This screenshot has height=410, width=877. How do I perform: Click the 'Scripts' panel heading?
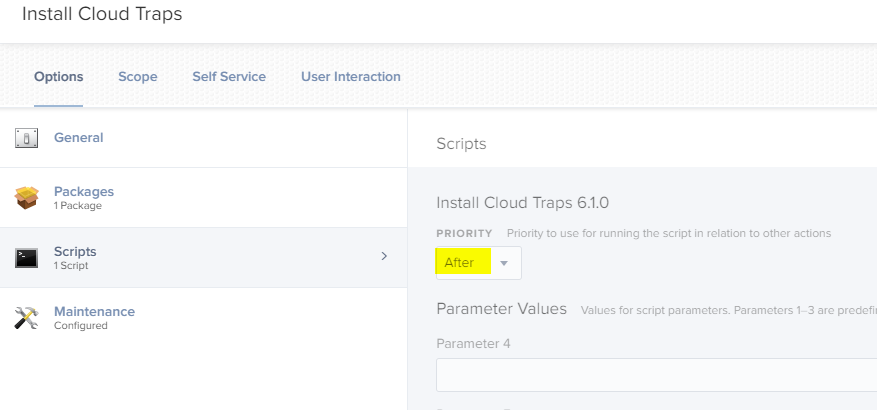461,144
